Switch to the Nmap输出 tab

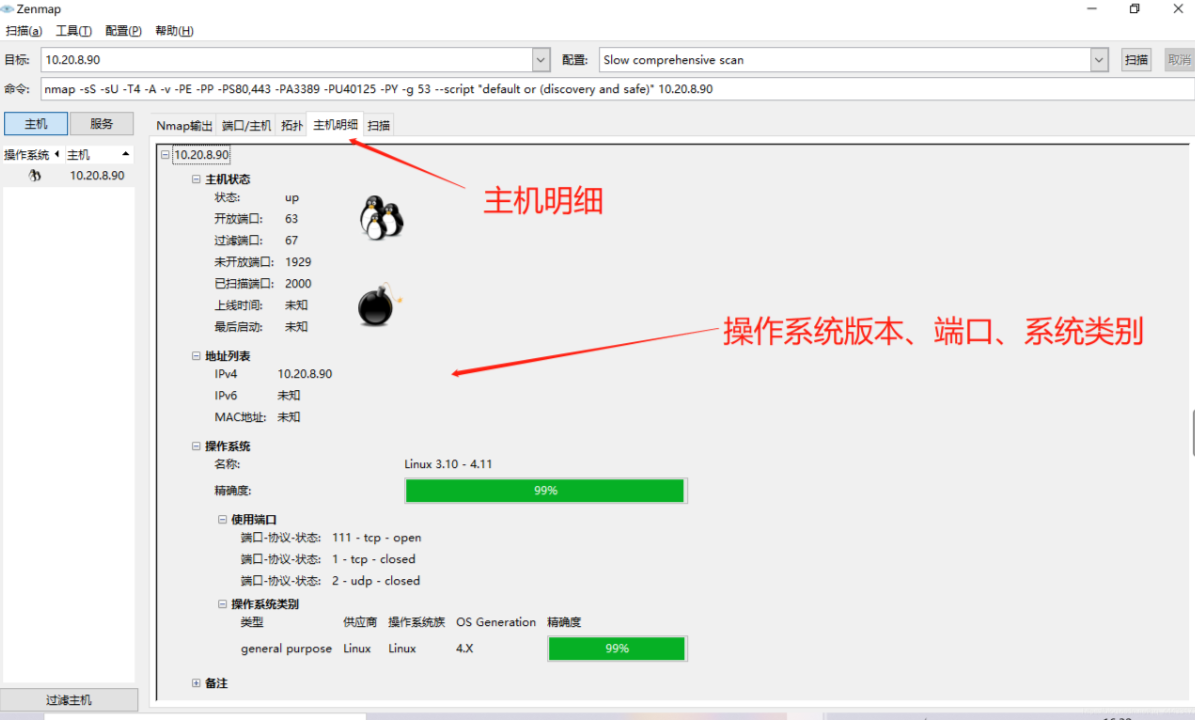[184, 126]
